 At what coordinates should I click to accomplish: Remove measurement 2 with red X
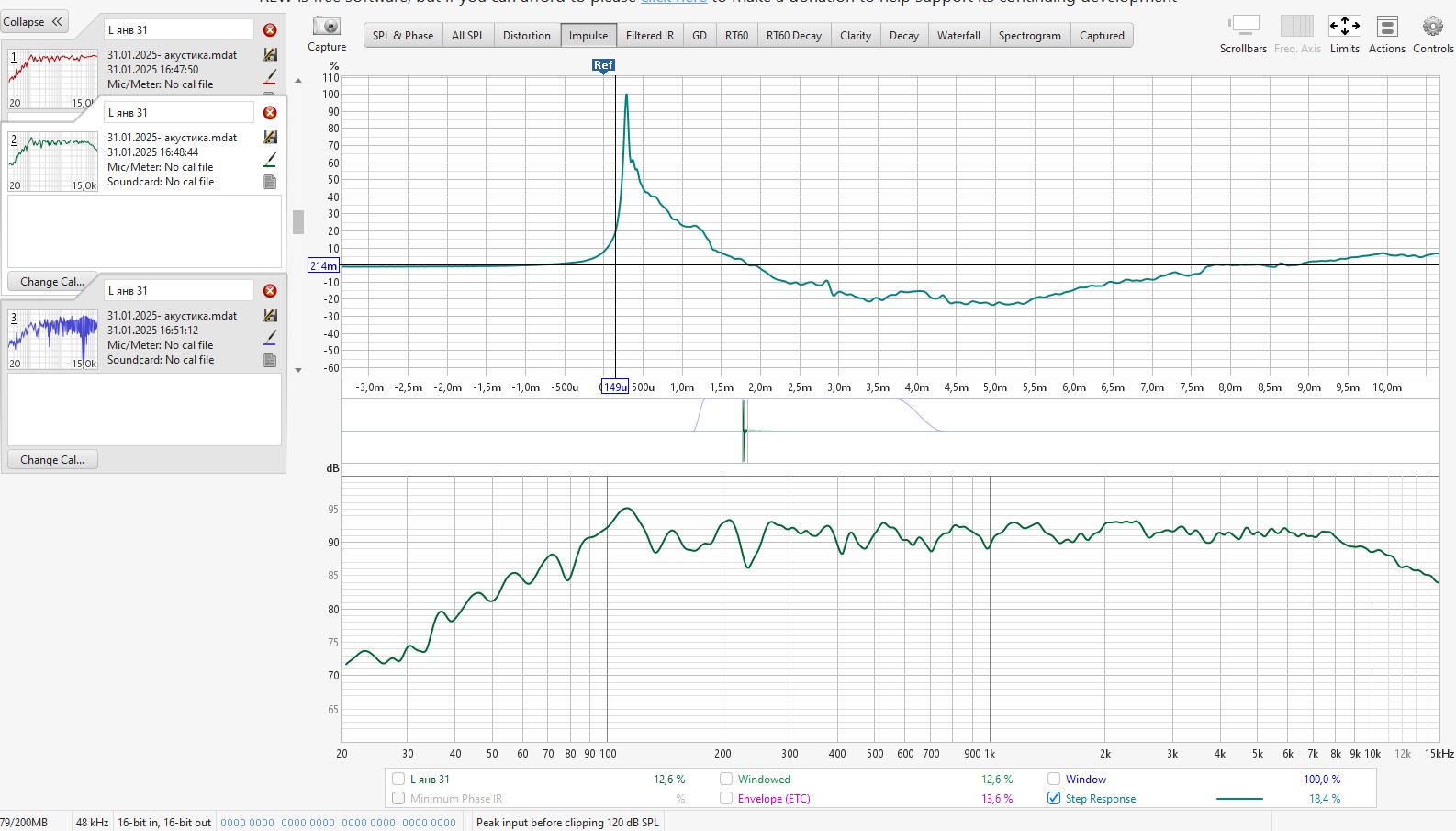(x=270, y=113)
